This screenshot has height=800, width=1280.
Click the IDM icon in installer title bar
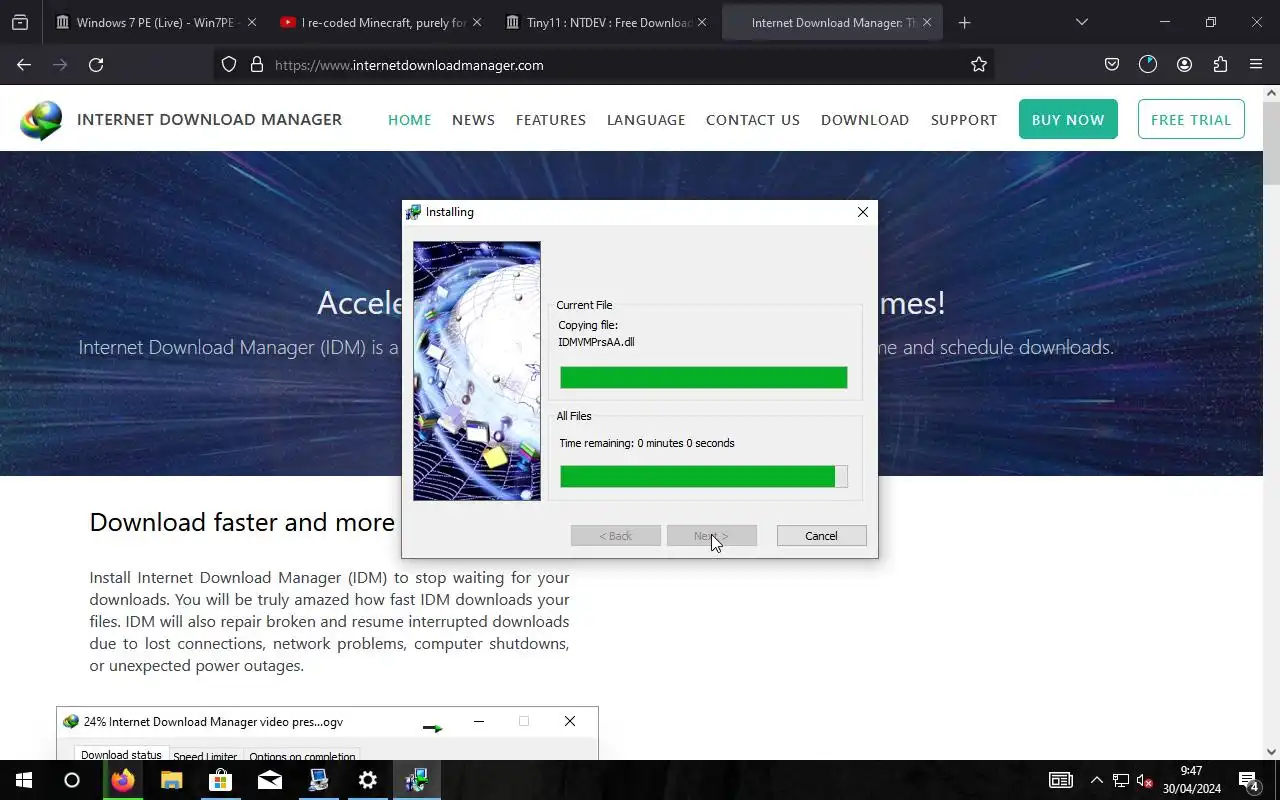pyautogui.click(x=413, y=212)
